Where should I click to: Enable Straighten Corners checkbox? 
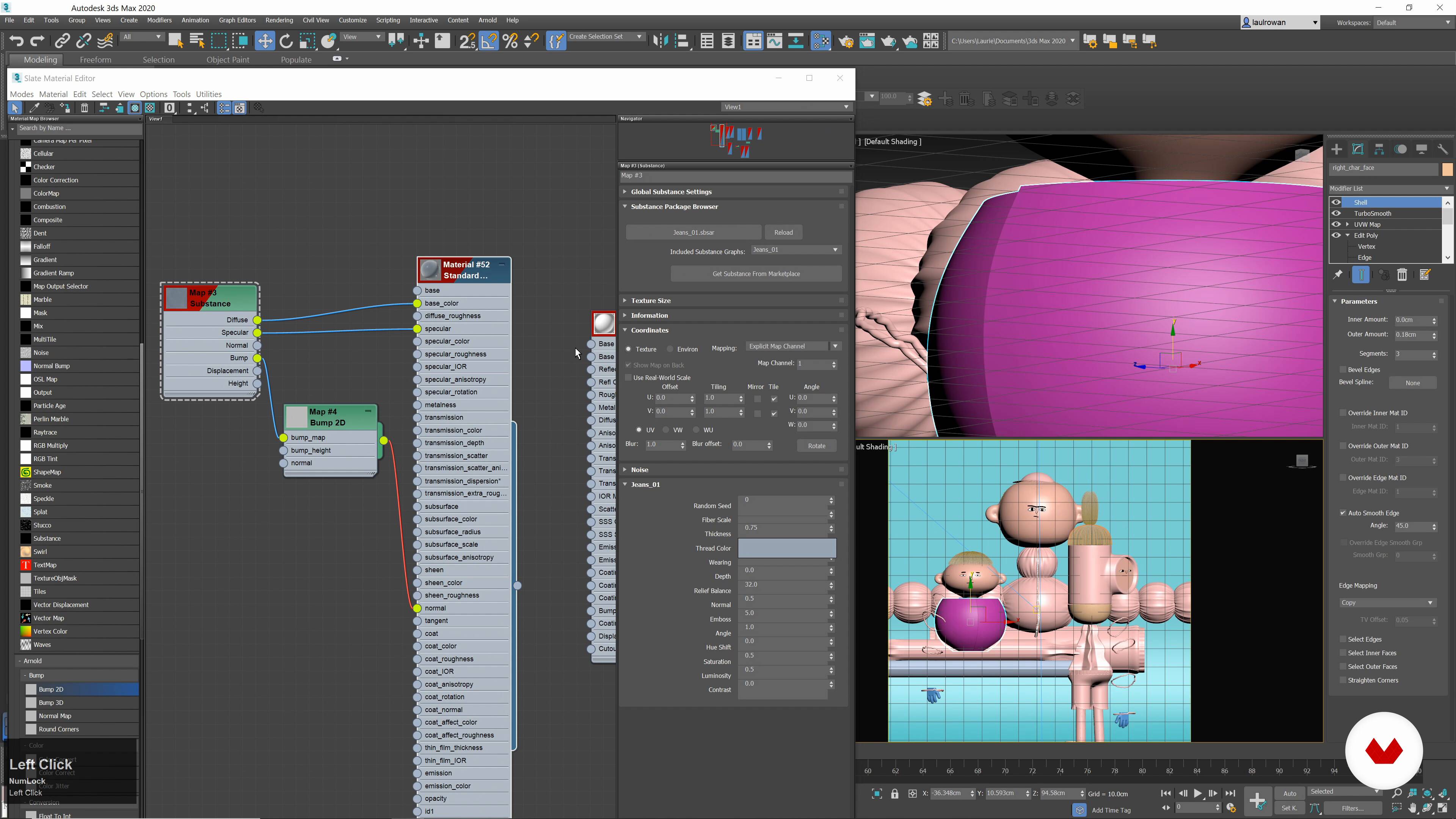click(x=1343, y=681)
